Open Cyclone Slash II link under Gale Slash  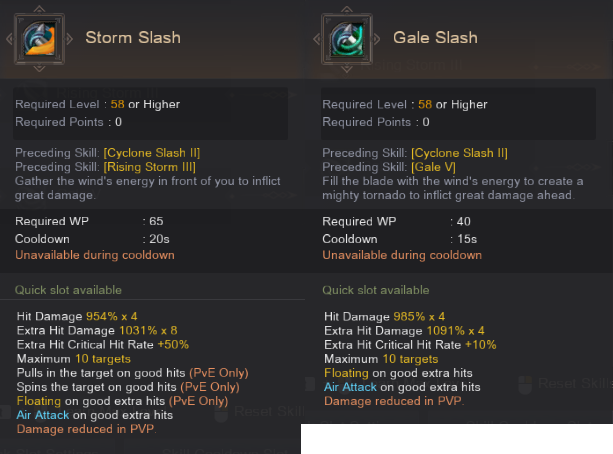click(x=459, y=153)
